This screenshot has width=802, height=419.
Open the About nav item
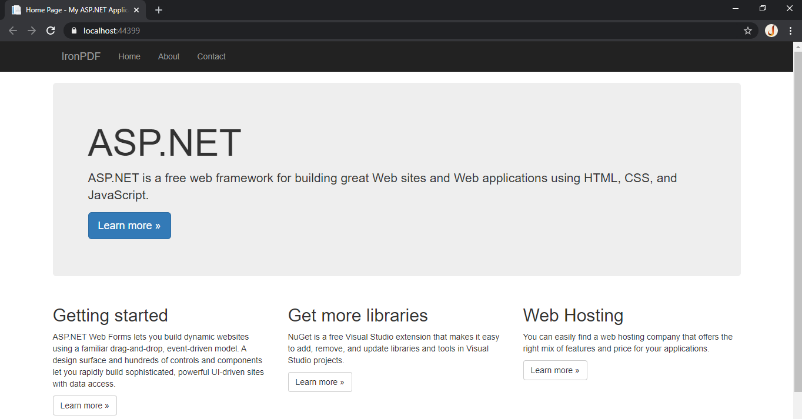pyautogui.click(x=169, y=56)
